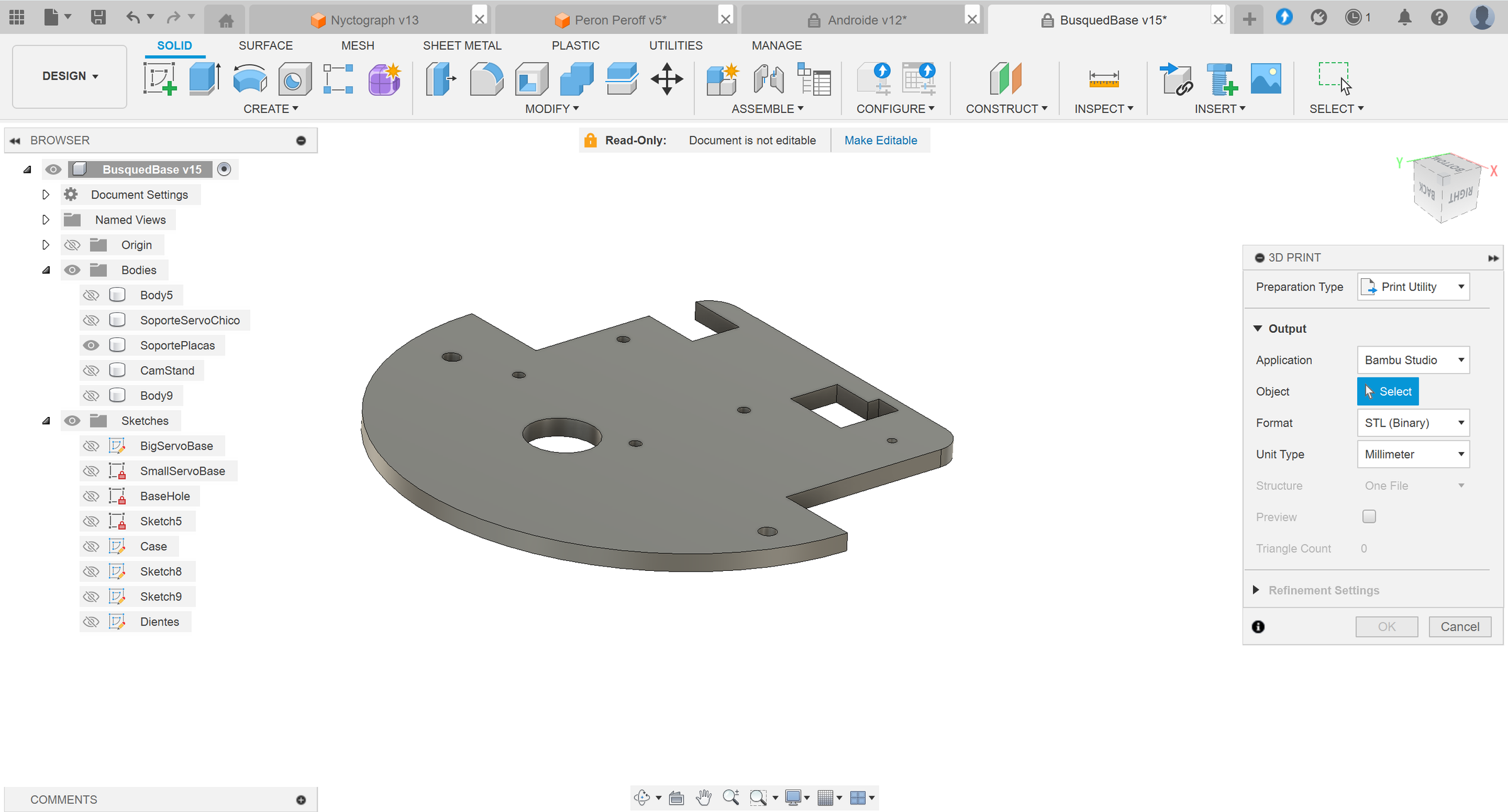The image size is (1508, 812).
Task: Select the Move/Copy tool icon
Action: pos(667,79)
